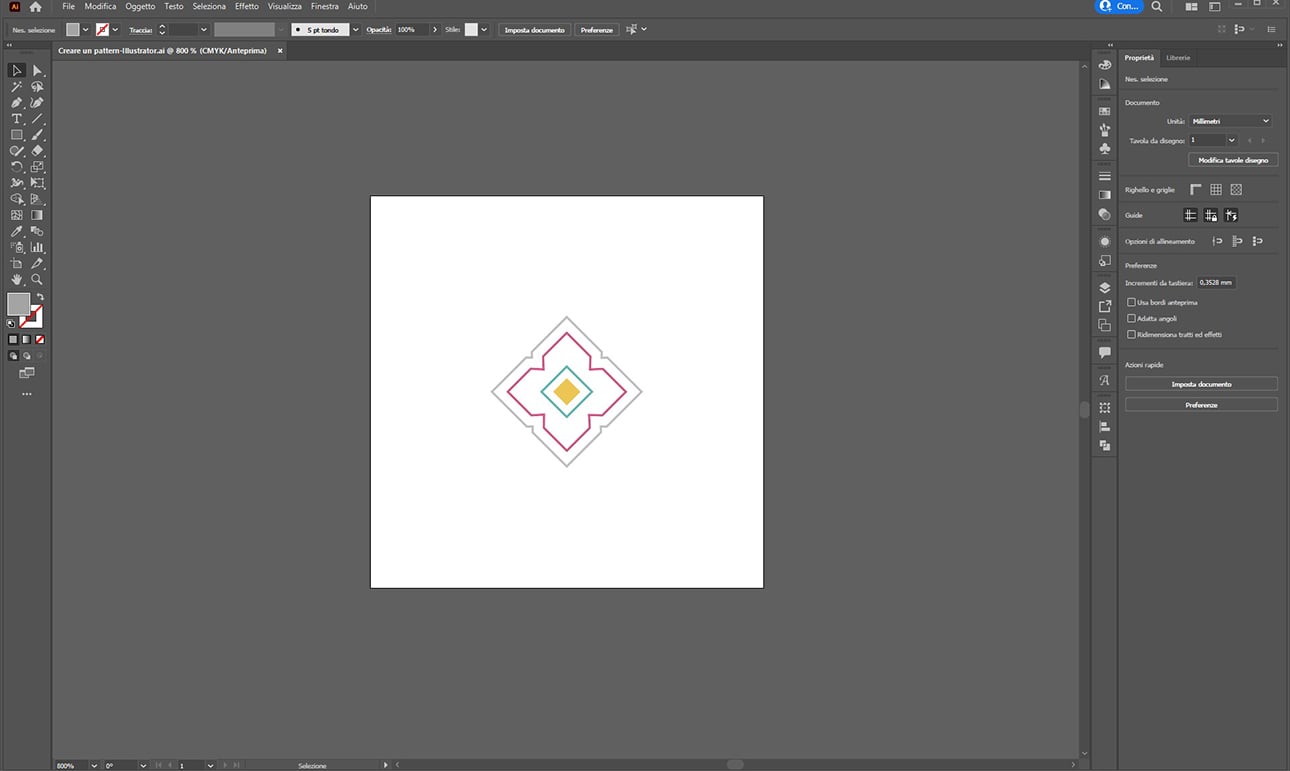Enable the Usa bordi anteprima checkbox
This screenshot has height=771, width=1290.
(1131, 301)
